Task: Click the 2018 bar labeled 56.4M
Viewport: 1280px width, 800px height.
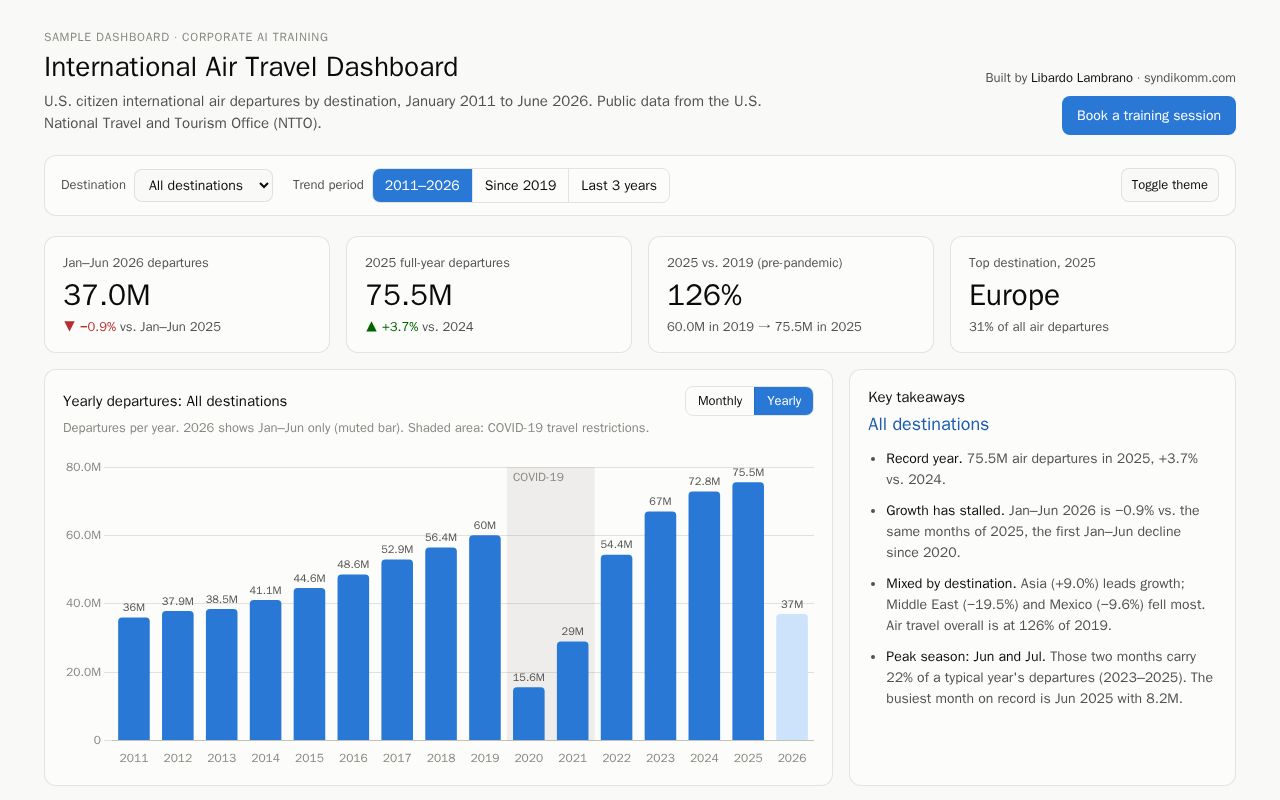Action: point(441,644)
